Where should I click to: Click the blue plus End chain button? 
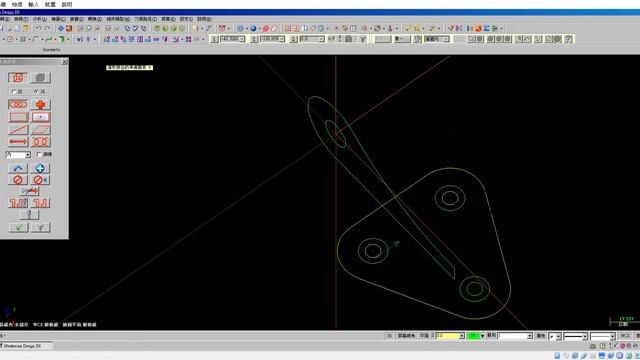[x=40, y=168]
